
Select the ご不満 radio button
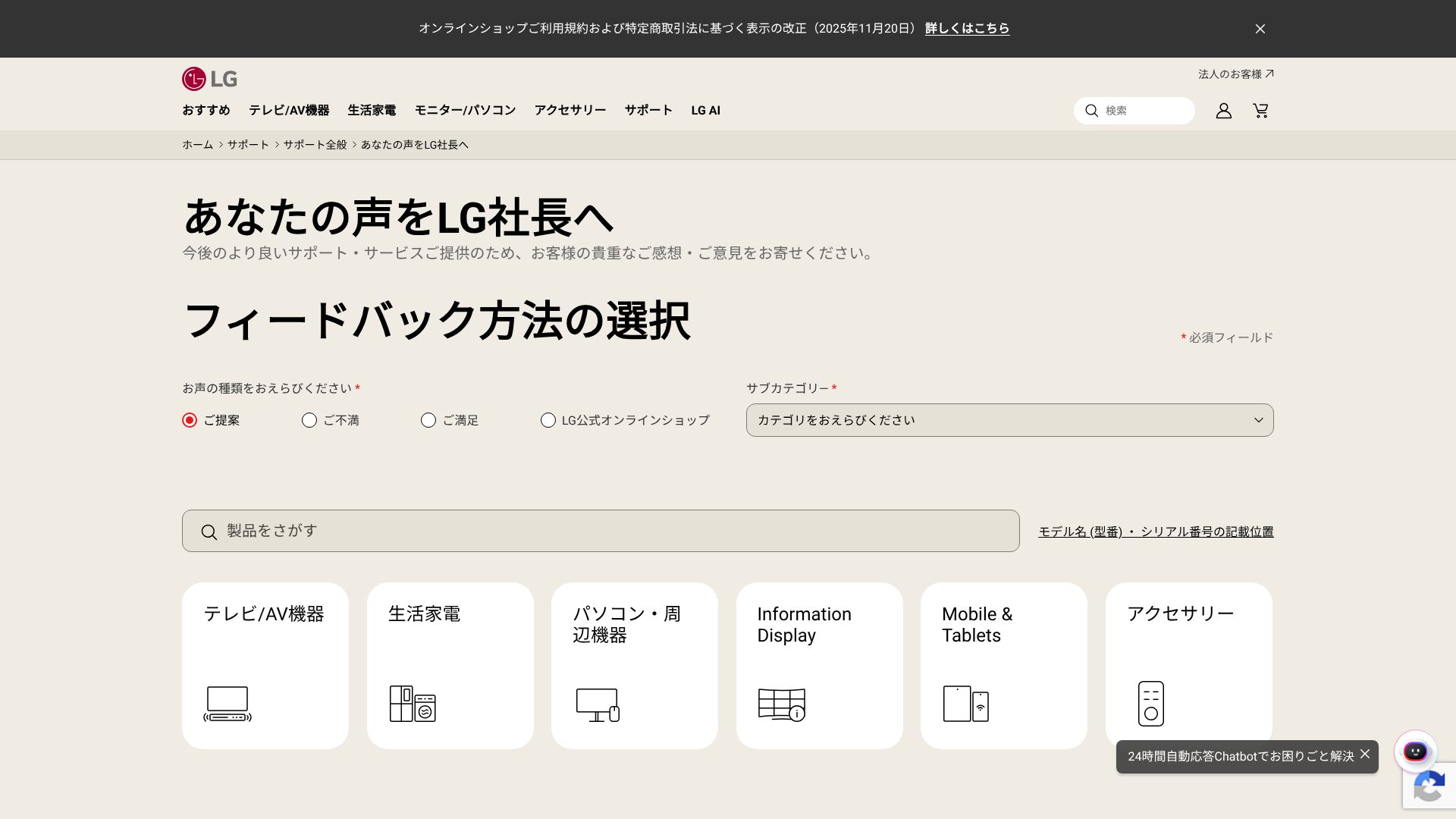pyautogui.click(x=309, y=420)
